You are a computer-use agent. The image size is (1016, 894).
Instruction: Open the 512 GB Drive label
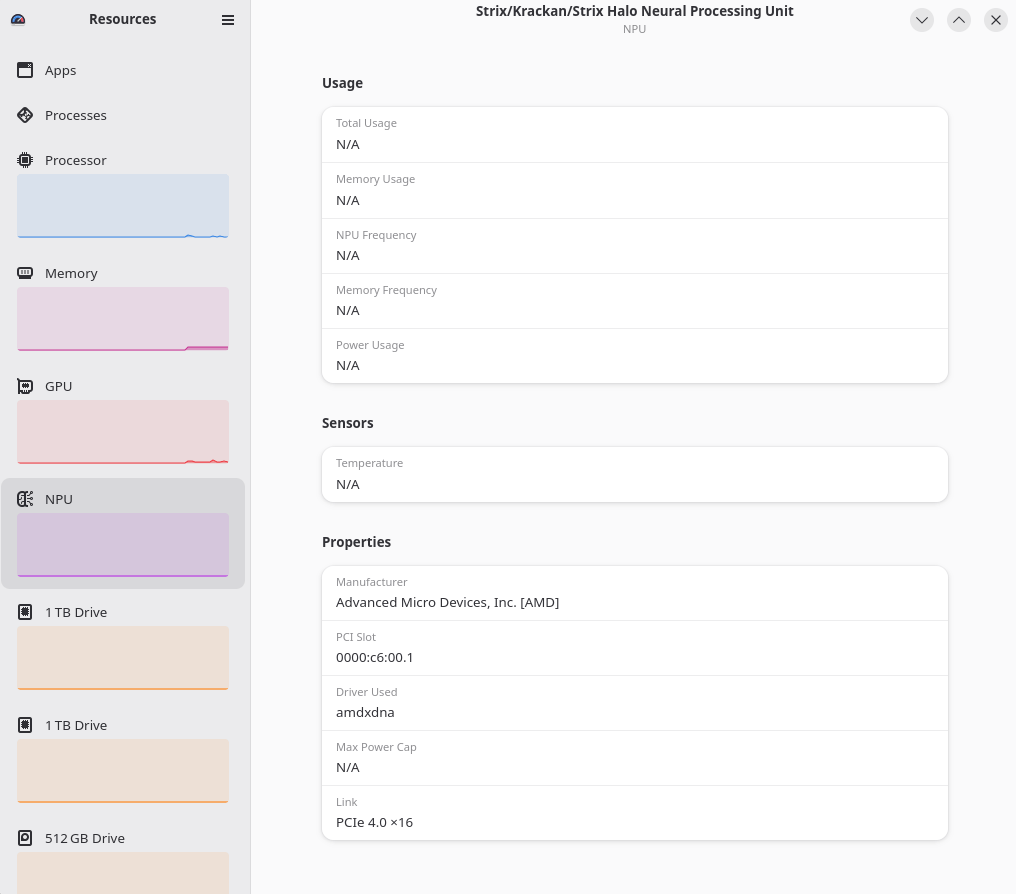click(x=85, y=838)
